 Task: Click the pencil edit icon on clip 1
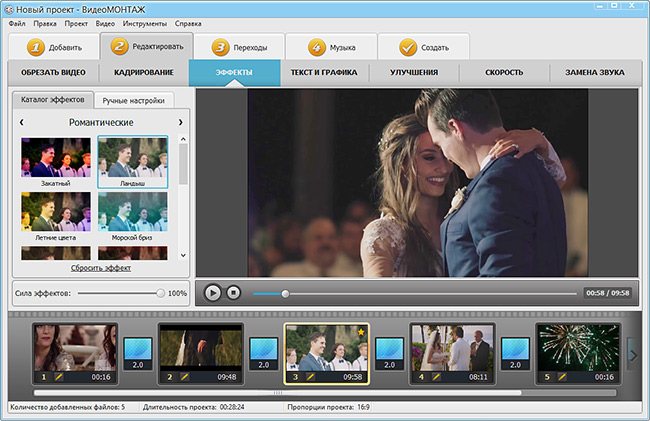point(58,377)
